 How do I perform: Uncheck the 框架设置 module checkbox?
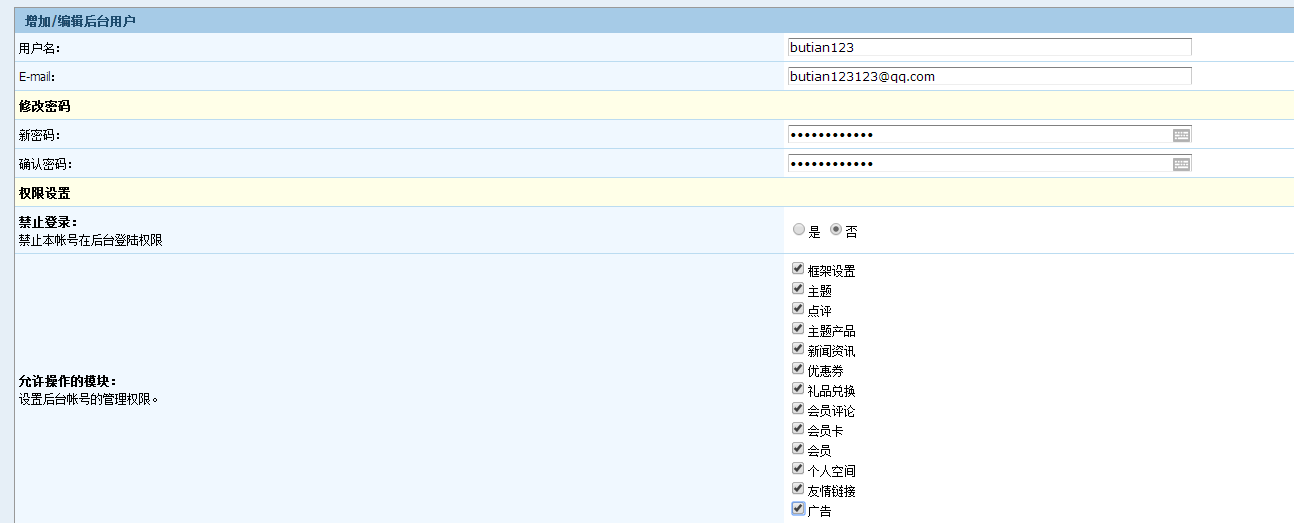tap(798, 269)
